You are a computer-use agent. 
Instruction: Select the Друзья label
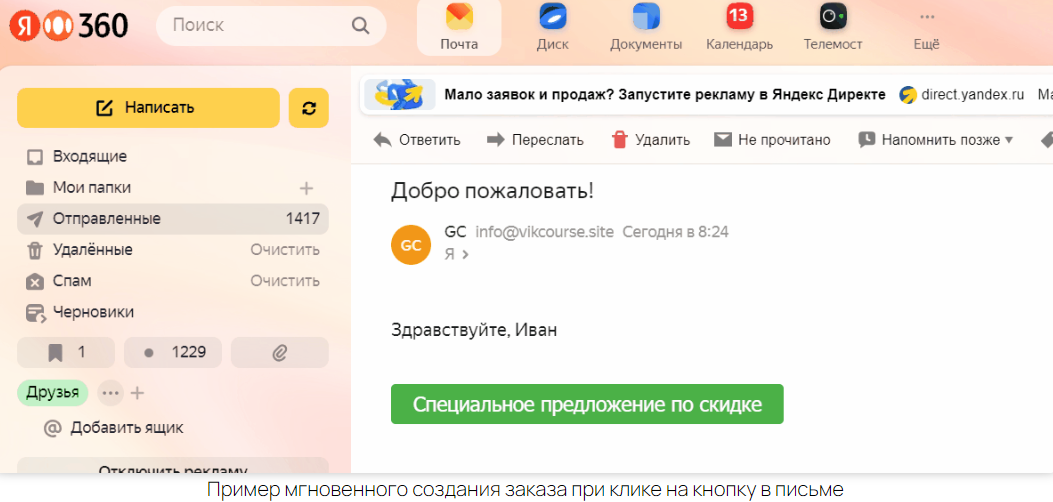coord(53,393)
